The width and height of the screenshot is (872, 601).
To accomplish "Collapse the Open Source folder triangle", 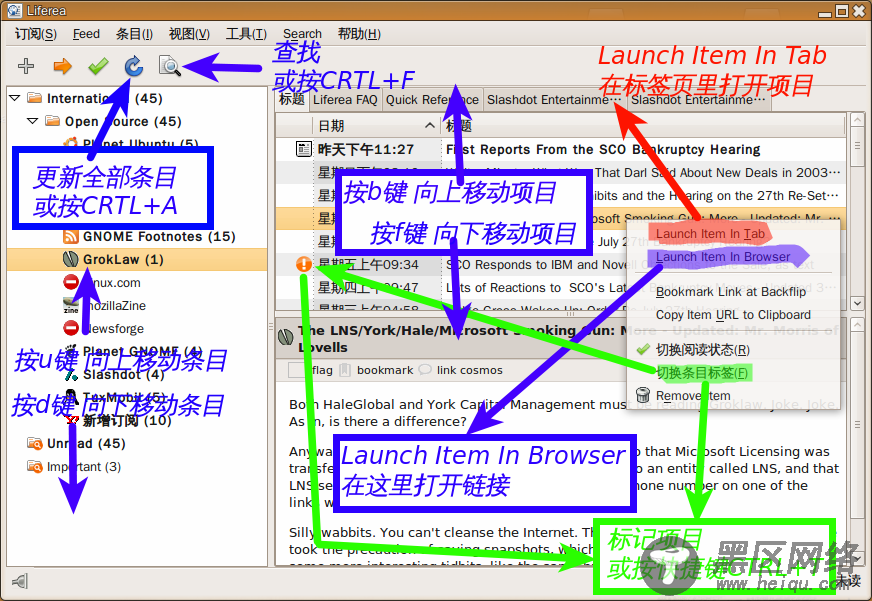I will coord(33,121).
